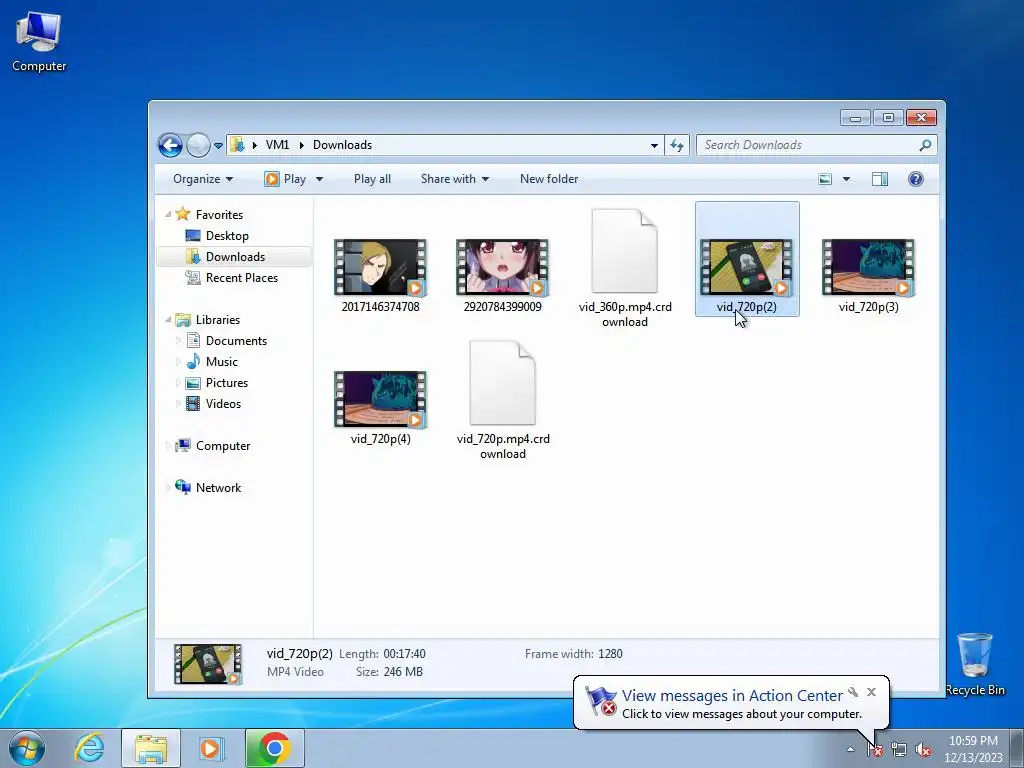Expand the Computer node in navigation pane
This screenshot has height=768, width=1024.
click(168, 445)
